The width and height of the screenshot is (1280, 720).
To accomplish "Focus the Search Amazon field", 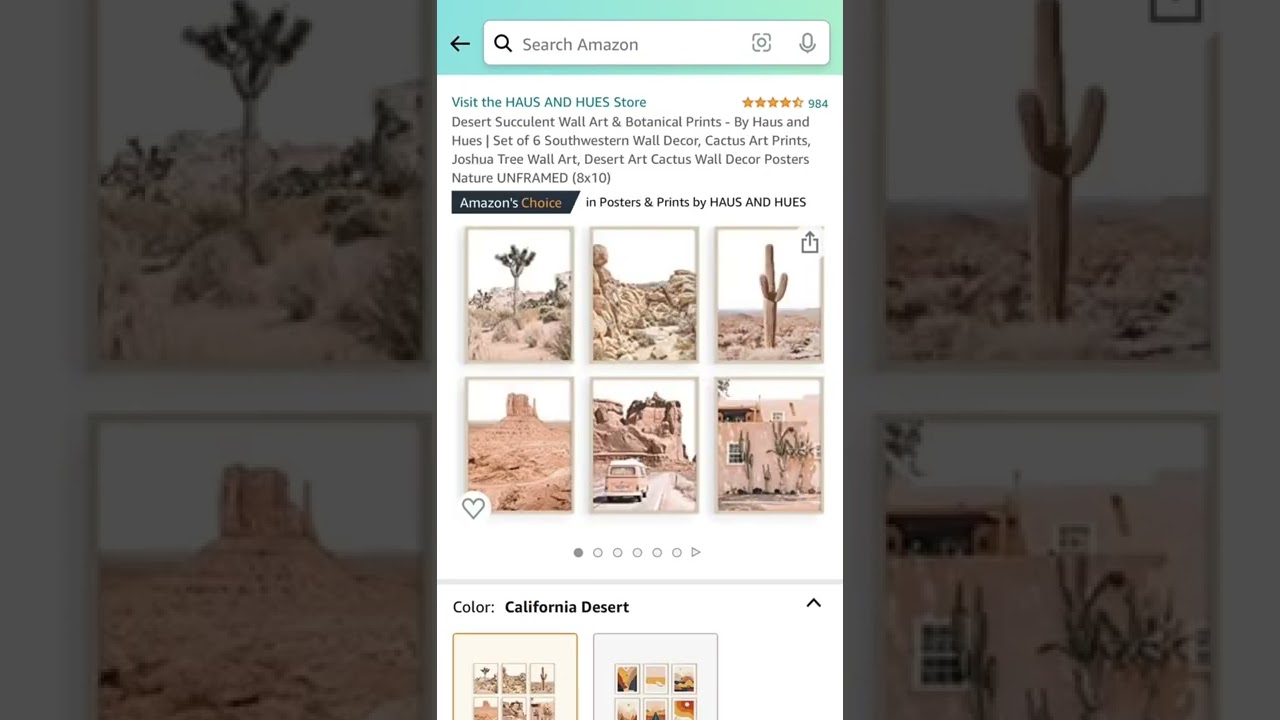I will [656, 44].
